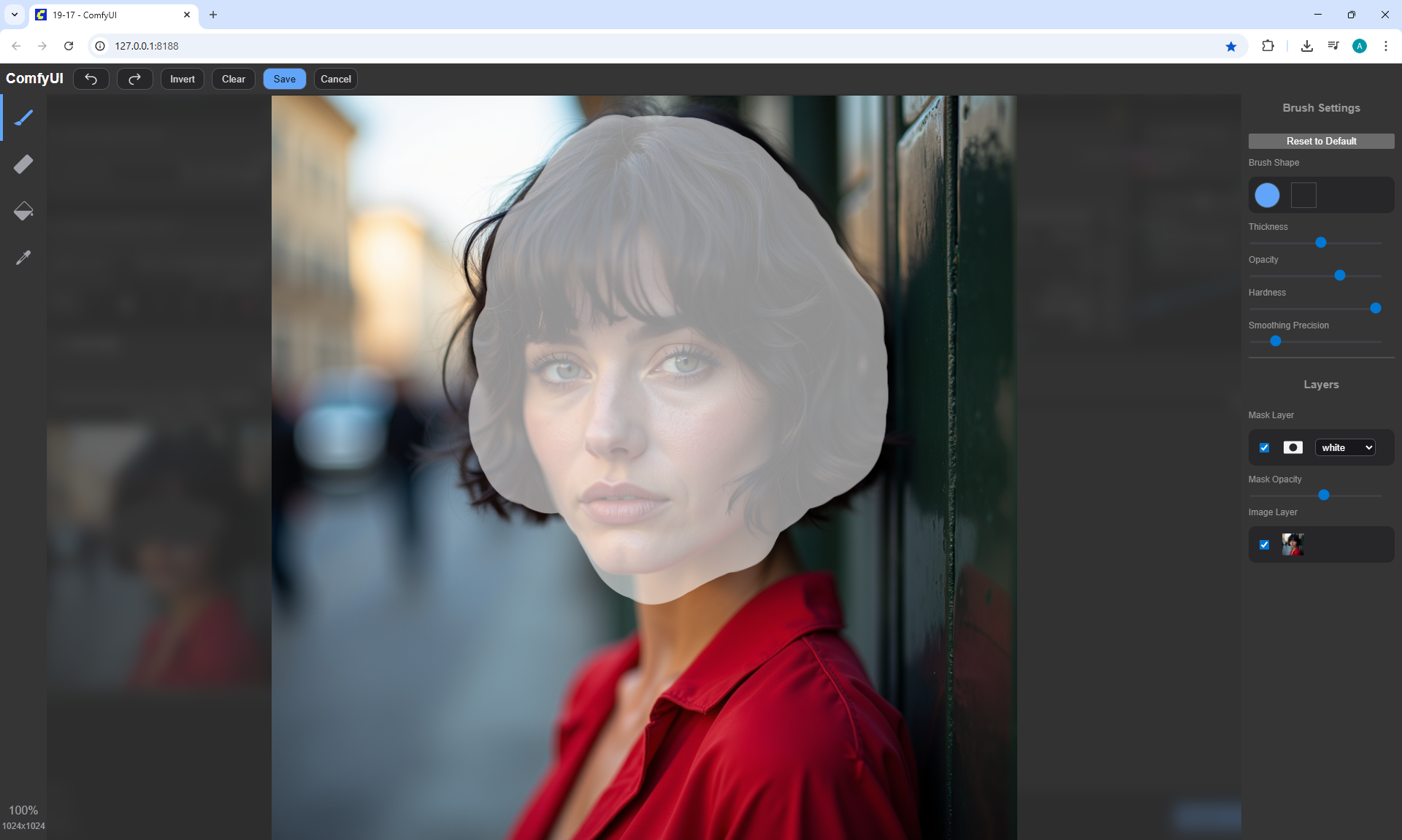Open the Chrome three-dot menu

(1385, 46)
